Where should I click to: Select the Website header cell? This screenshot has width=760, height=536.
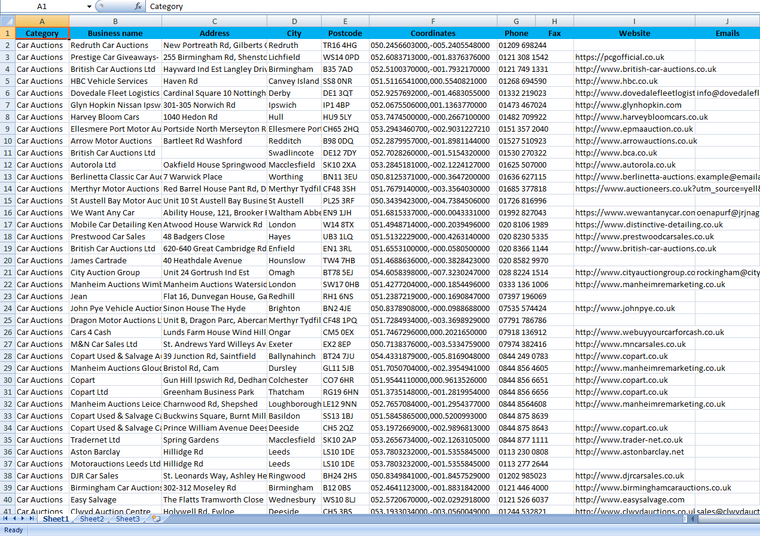point(634,33)
